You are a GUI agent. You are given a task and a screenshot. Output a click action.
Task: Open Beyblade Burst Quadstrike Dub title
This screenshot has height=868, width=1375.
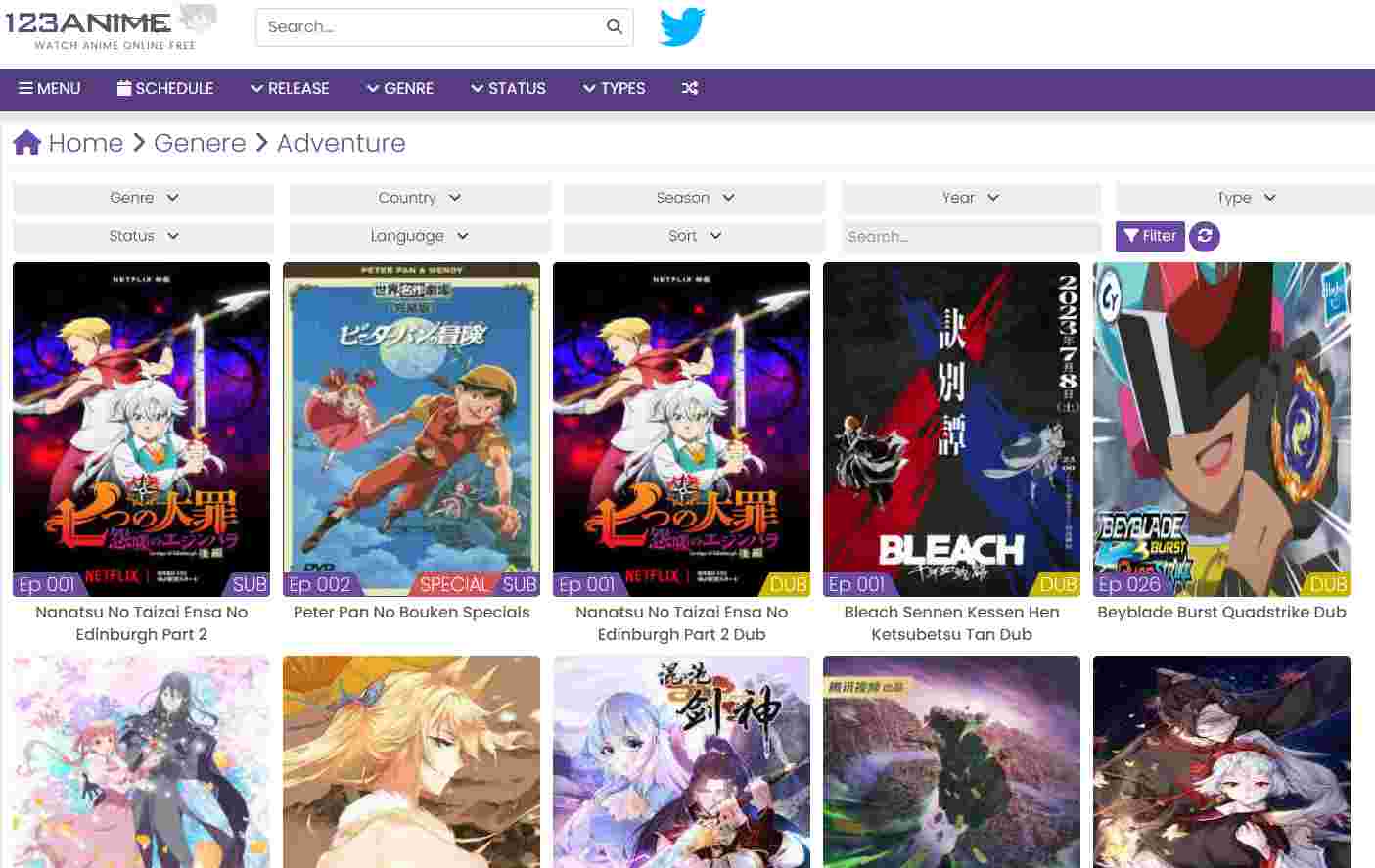point(1221,613)
